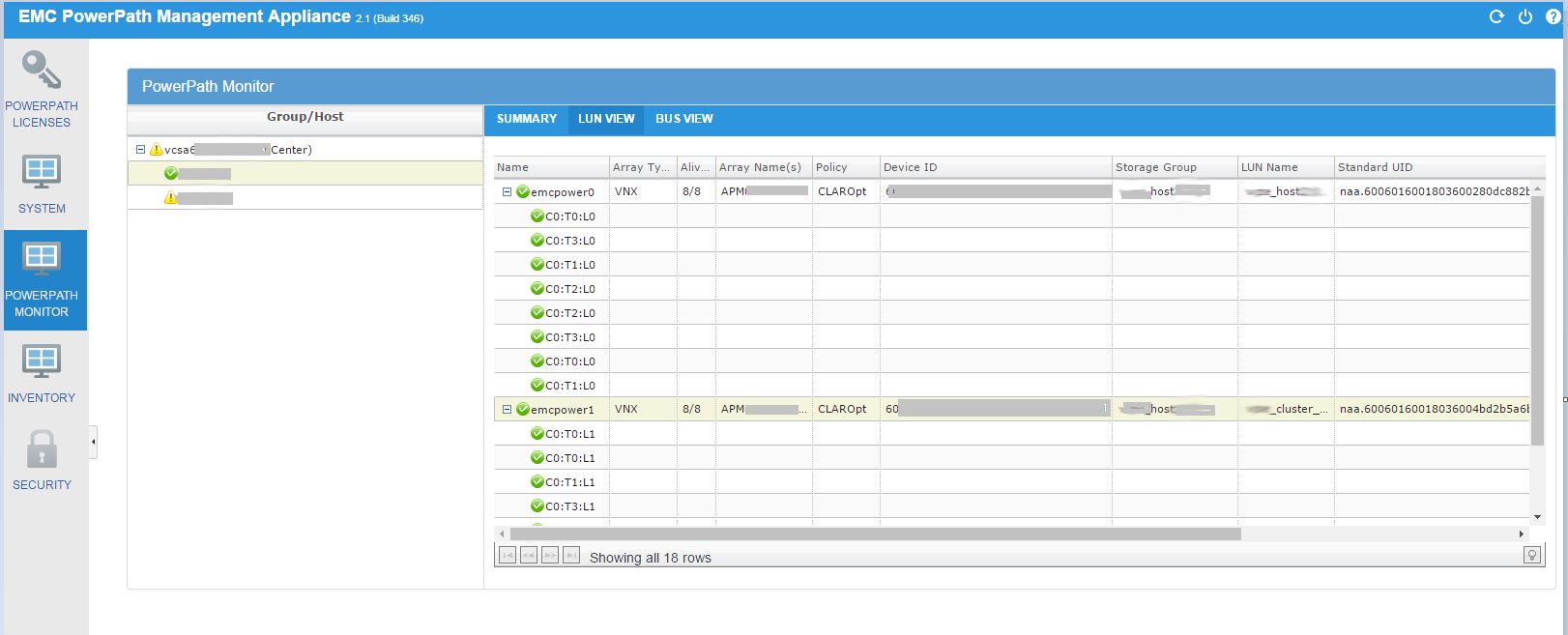Viewport: 1568px width, 635px height.
Task: Sort by Device ID column header
Action: [x=995, y=167]
